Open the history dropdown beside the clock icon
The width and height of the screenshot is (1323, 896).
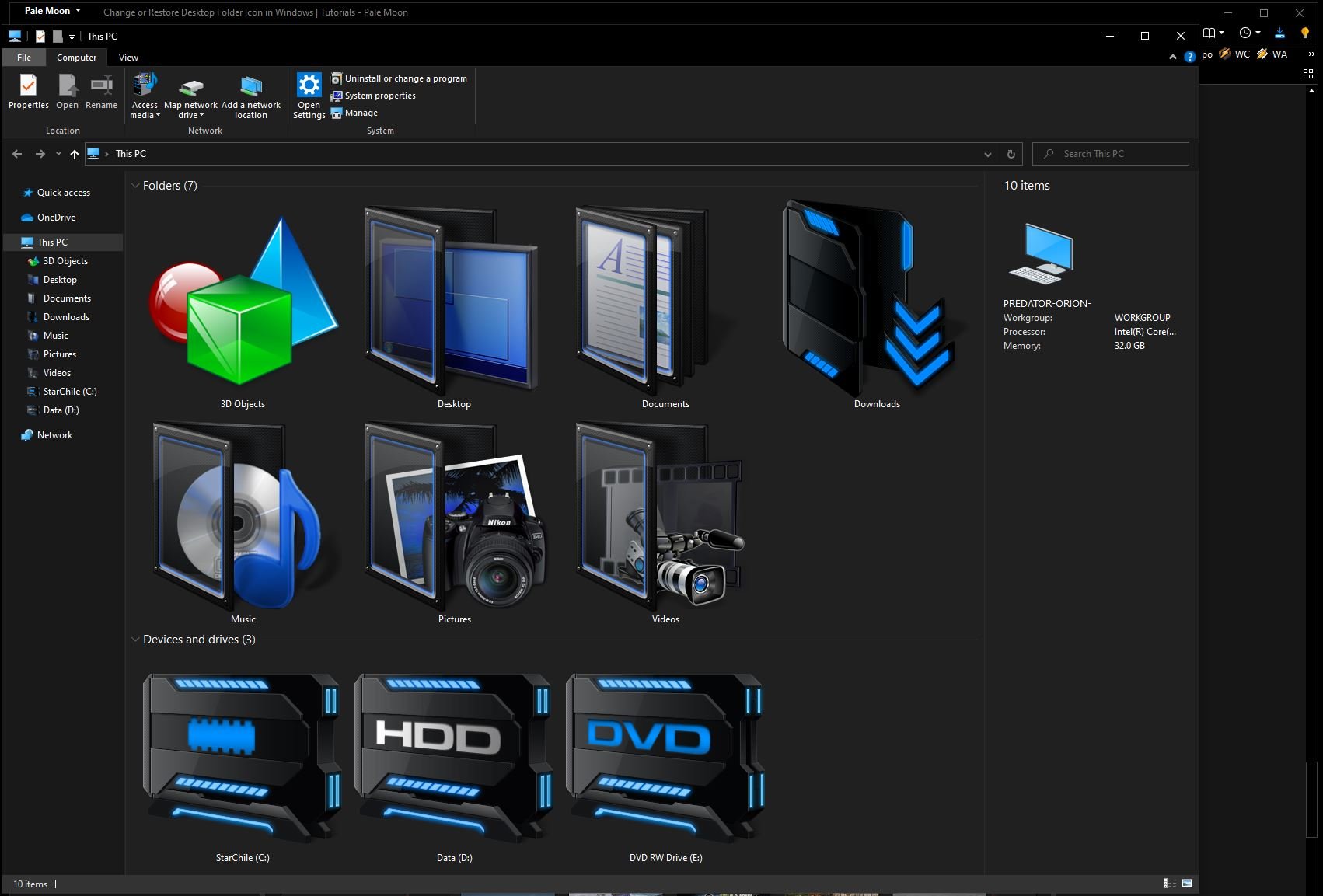coord(1256,33)
